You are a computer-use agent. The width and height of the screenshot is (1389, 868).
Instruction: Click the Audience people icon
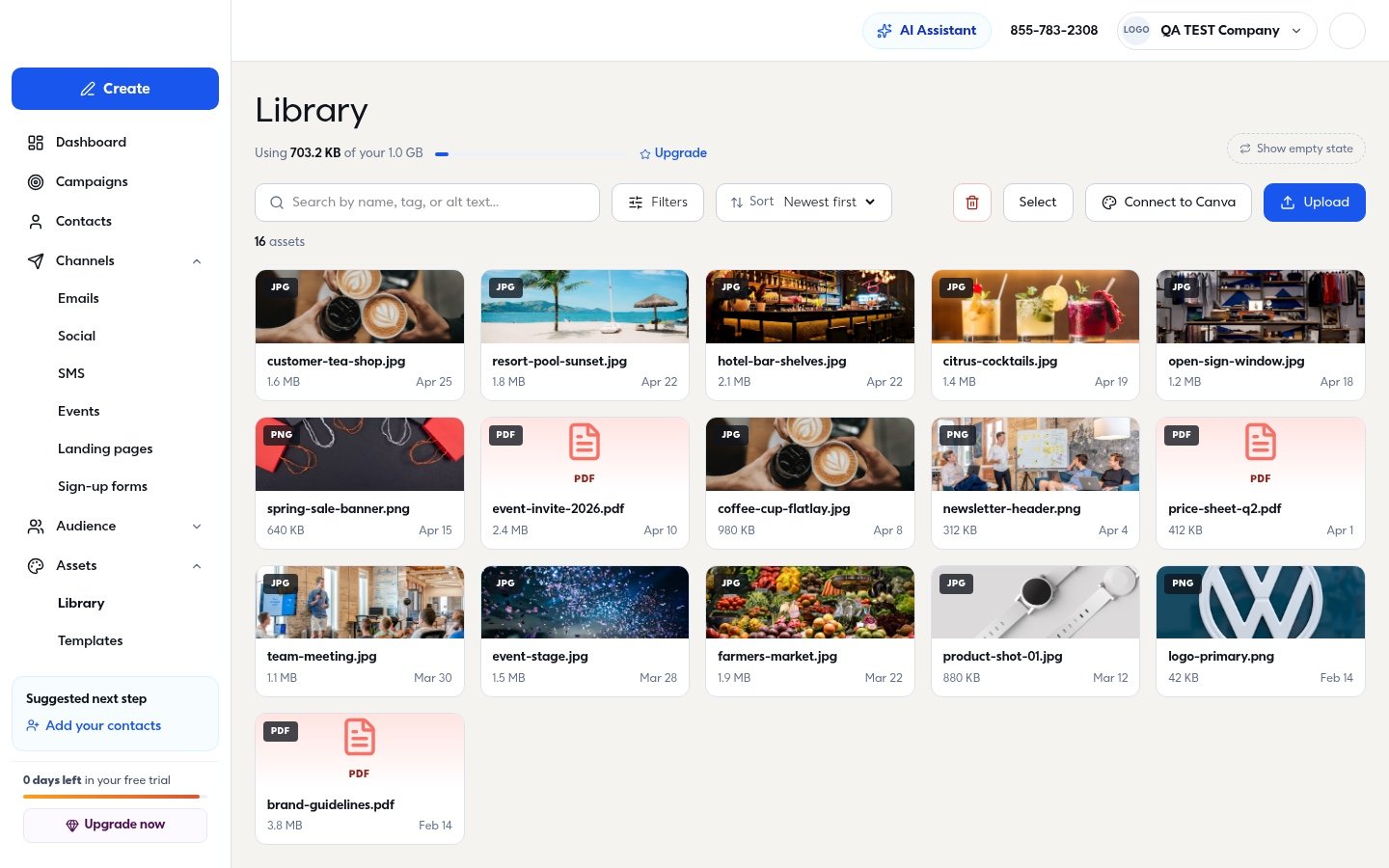(x=36, y=527)
